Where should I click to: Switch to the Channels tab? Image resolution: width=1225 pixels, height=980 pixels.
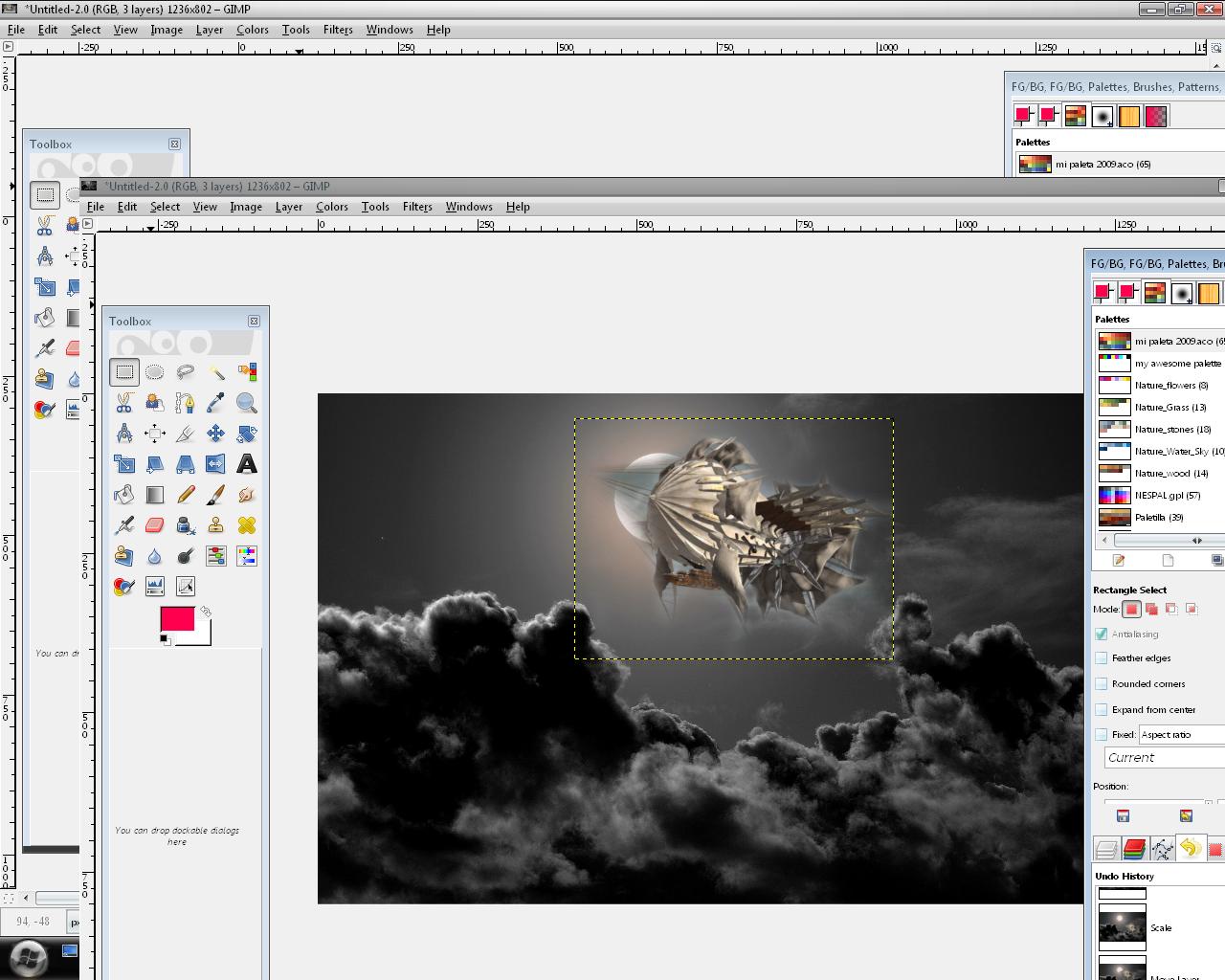pos(1134,849)
